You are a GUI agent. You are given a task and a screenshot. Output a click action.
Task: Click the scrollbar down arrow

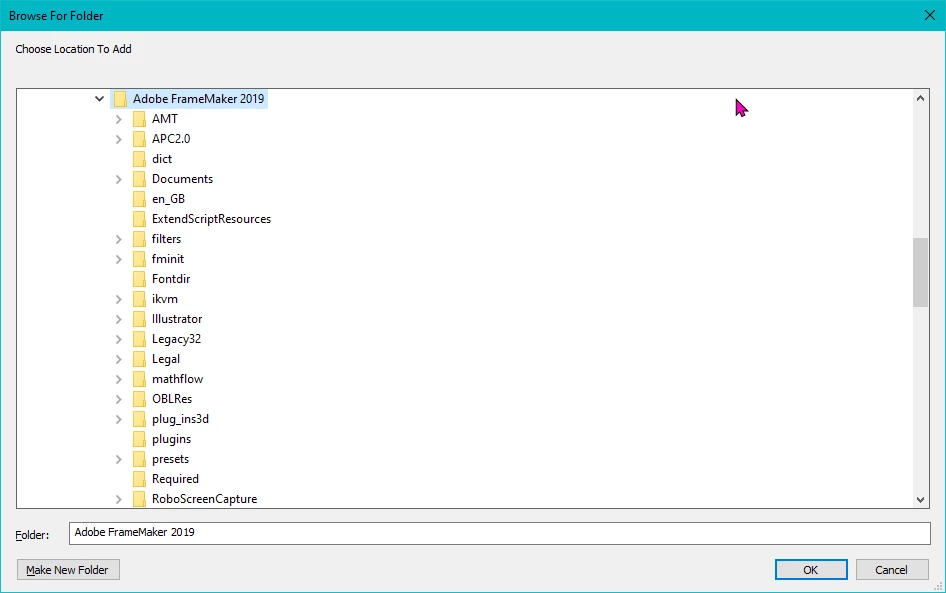pos(920,499)
